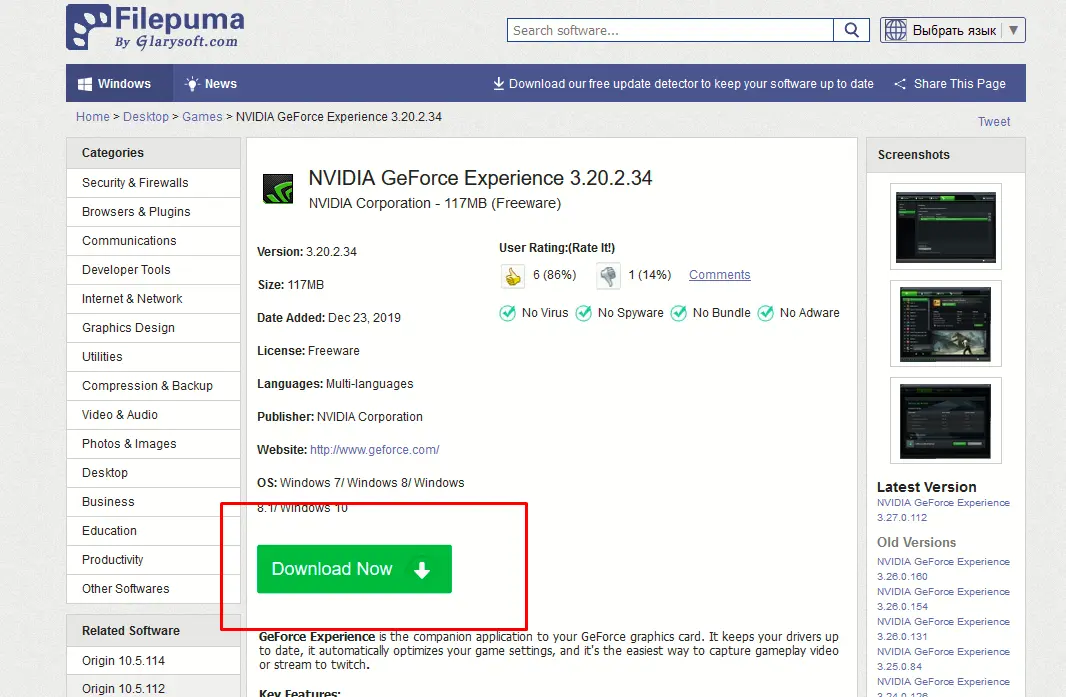Open Graphics Design category
The width and height of the screenshot is (1066, 697).
154,328
